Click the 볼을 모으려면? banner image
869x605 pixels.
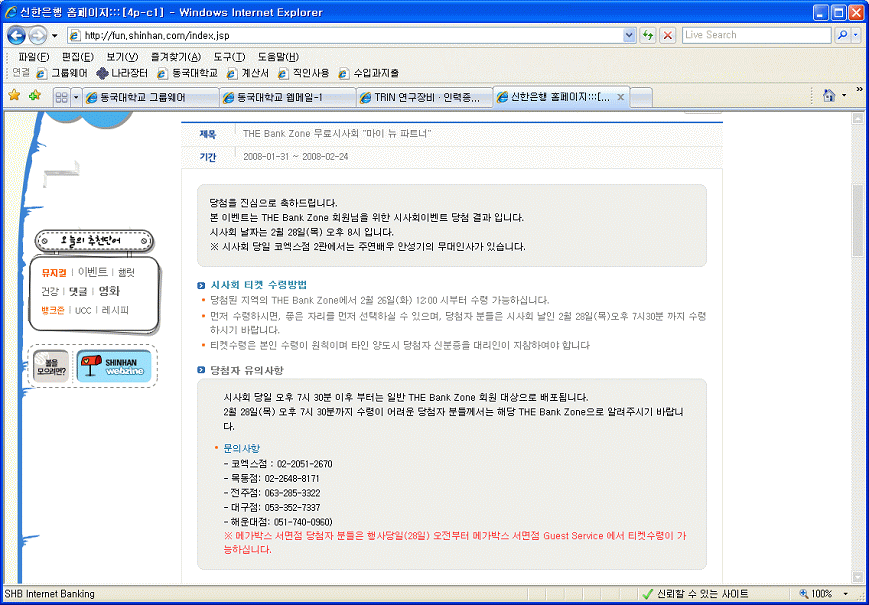click(x=51, y=366)
